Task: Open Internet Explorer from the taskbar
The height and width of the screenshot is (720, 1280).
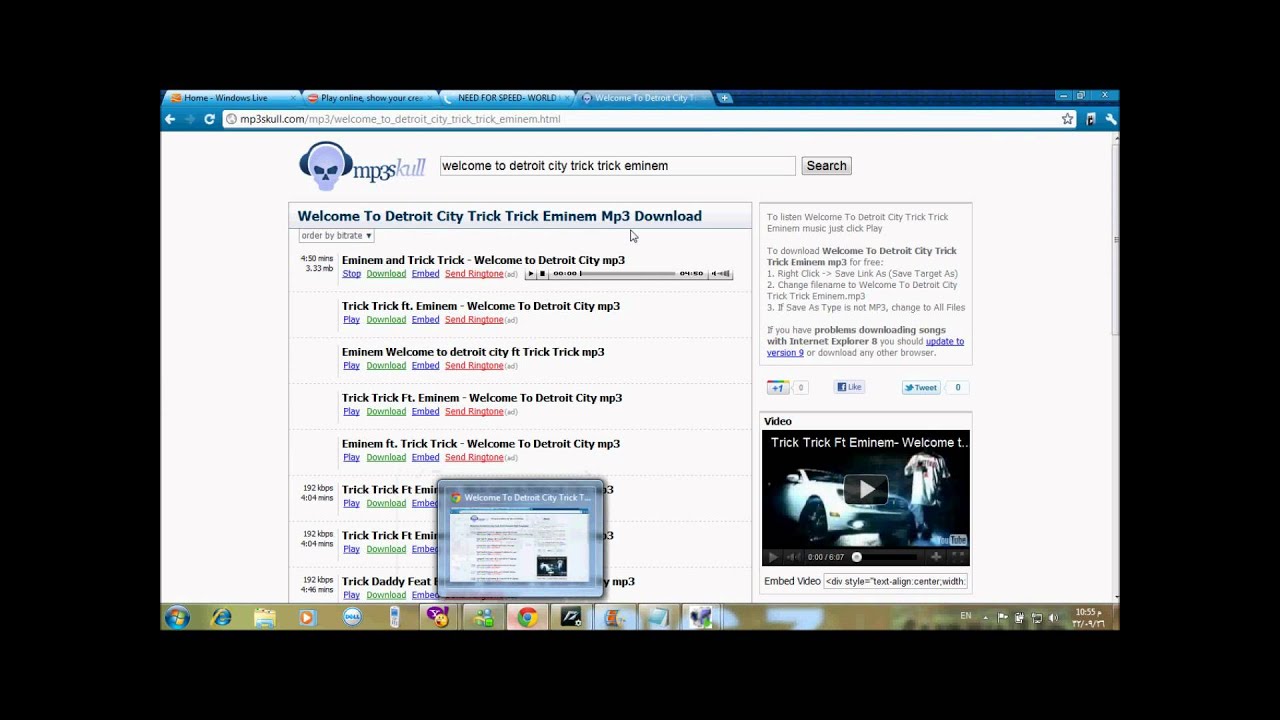Action: [222, 617]
